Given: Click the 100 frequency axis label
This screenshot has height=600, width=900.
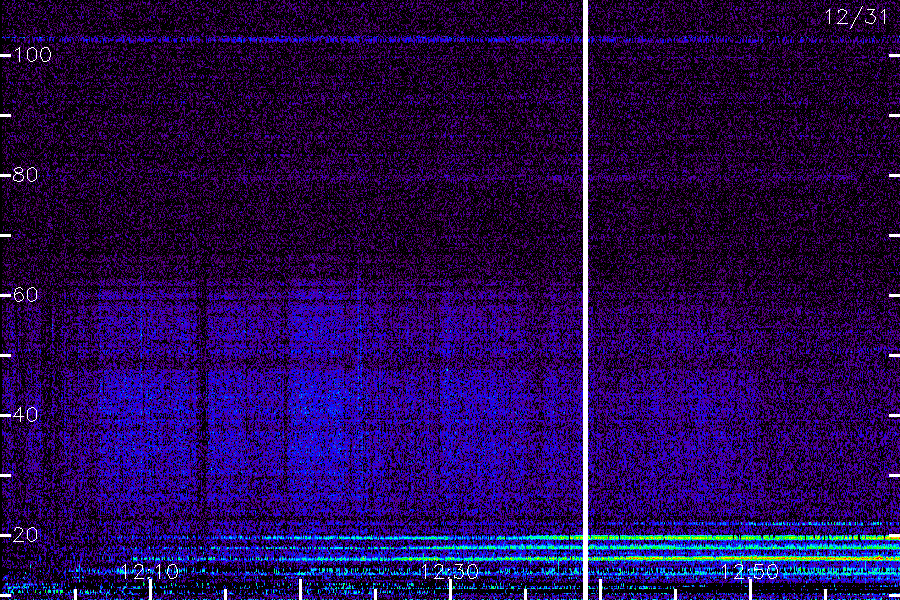Looking at the screenshot, I should (32, 55).
